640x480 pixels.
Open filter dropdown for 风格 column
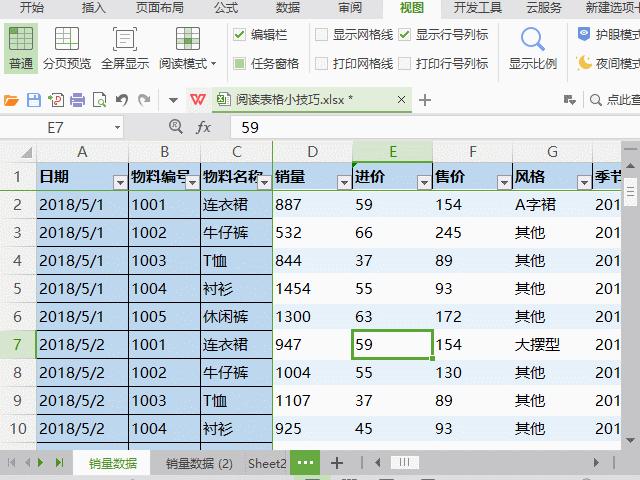[x=584, y=182]
